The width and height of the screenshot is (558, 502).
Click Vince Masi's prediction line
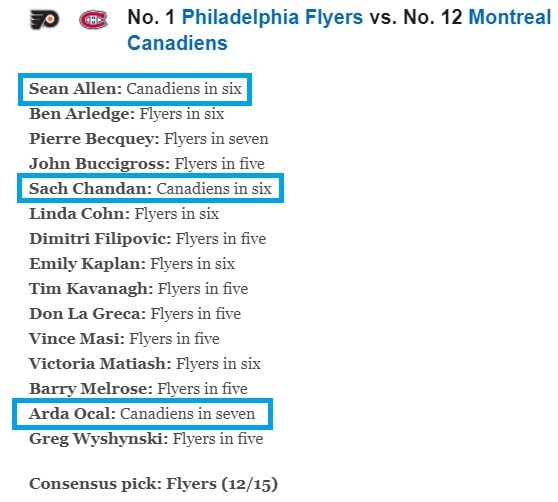pyautogui.click(x=125, y=339)
